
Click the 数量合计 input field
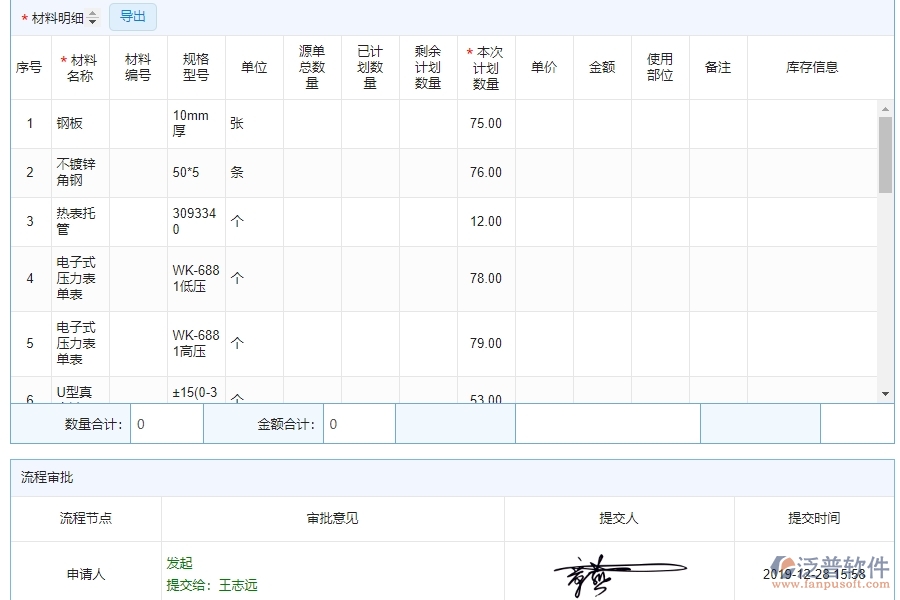(167, 423)
